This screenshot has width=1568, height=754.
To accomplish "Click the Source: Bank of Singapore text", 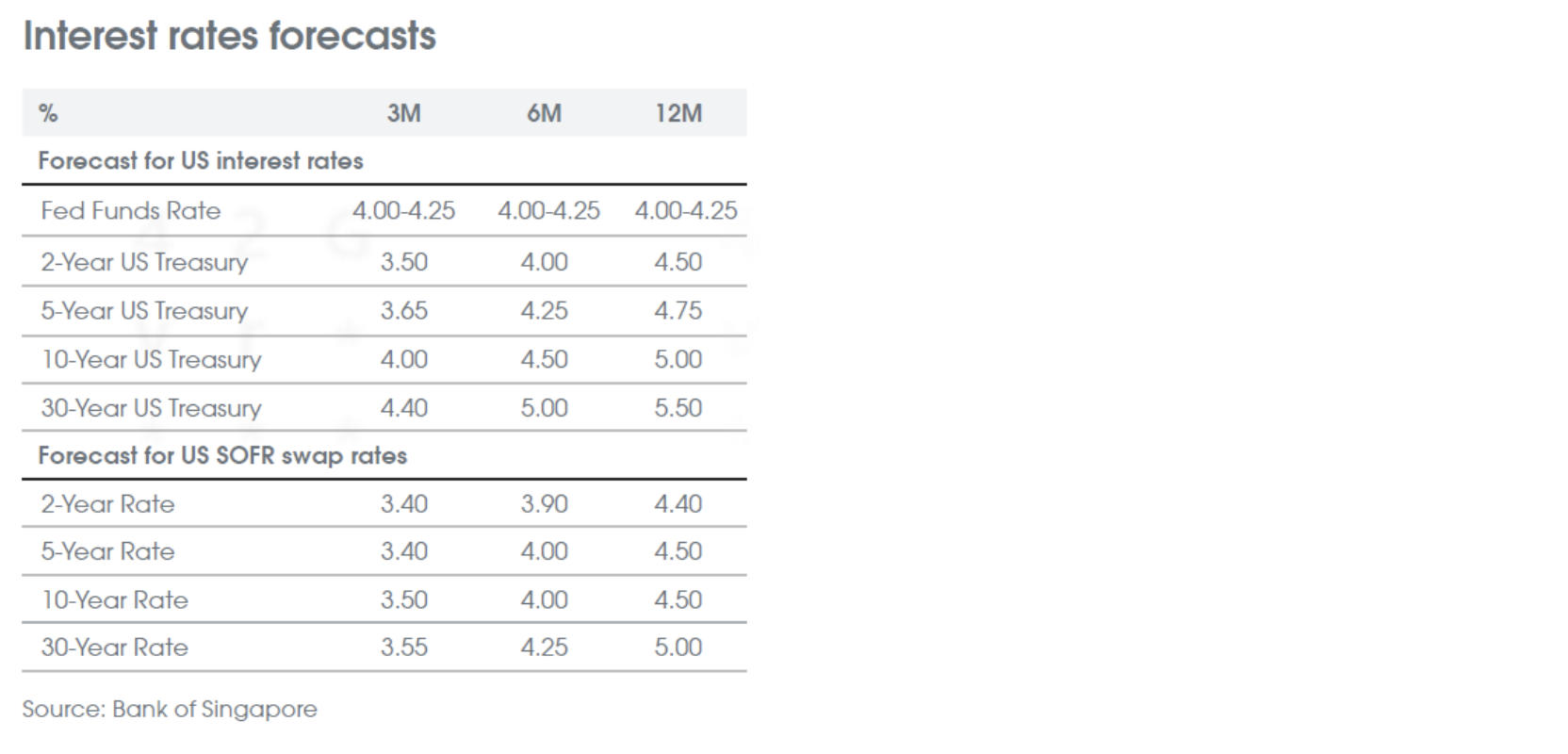I will pos(170,709).
